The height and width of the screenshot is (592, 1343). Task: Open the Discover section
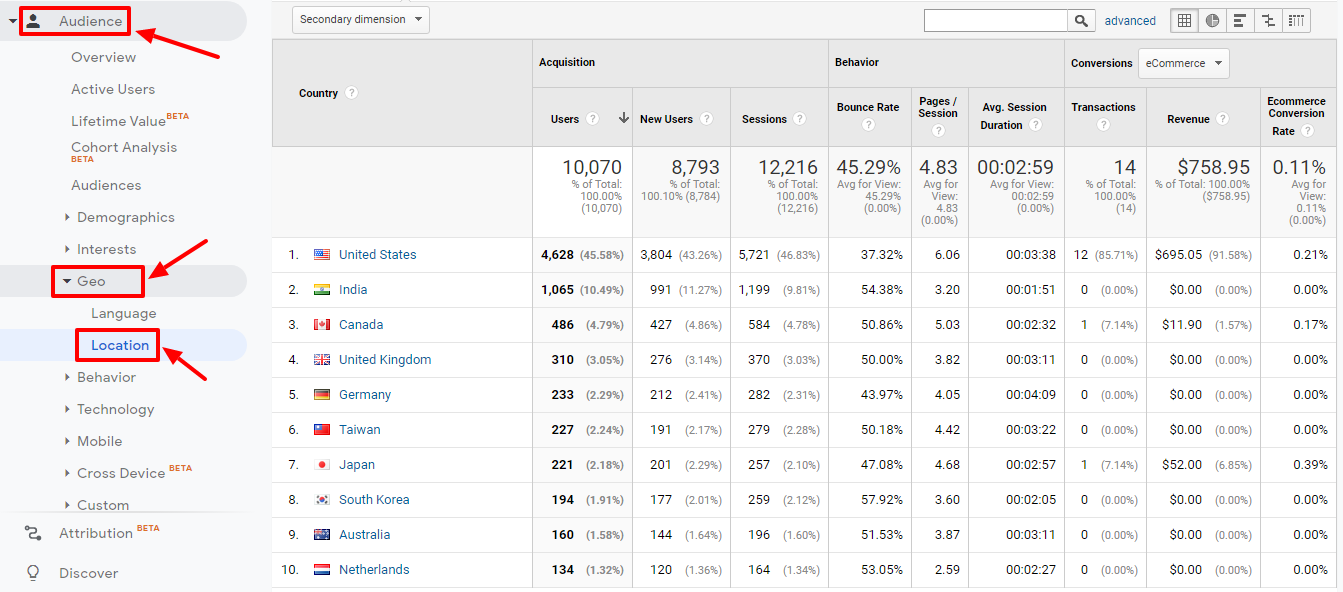point(88,573)
